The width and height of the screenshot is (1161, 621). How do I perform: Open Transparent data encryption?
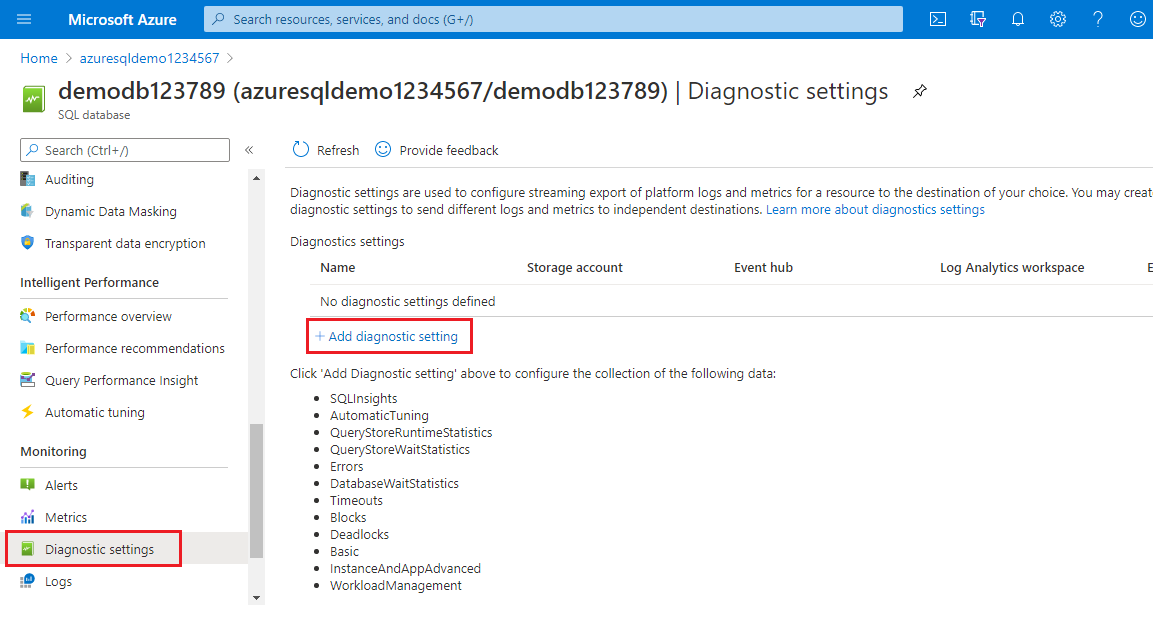[x=126, y=243]
